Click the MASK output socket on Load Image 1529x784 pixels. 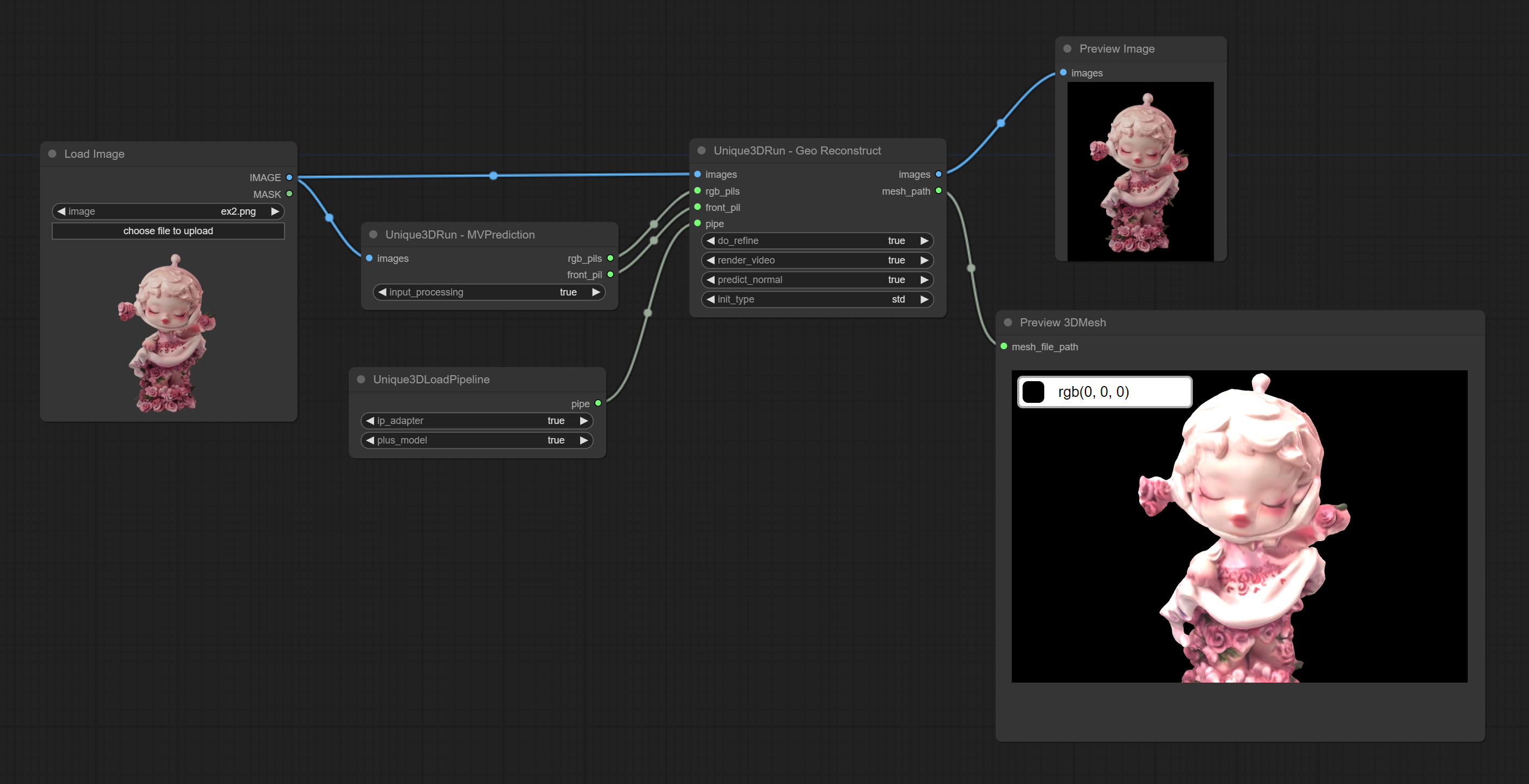point(289,194)
